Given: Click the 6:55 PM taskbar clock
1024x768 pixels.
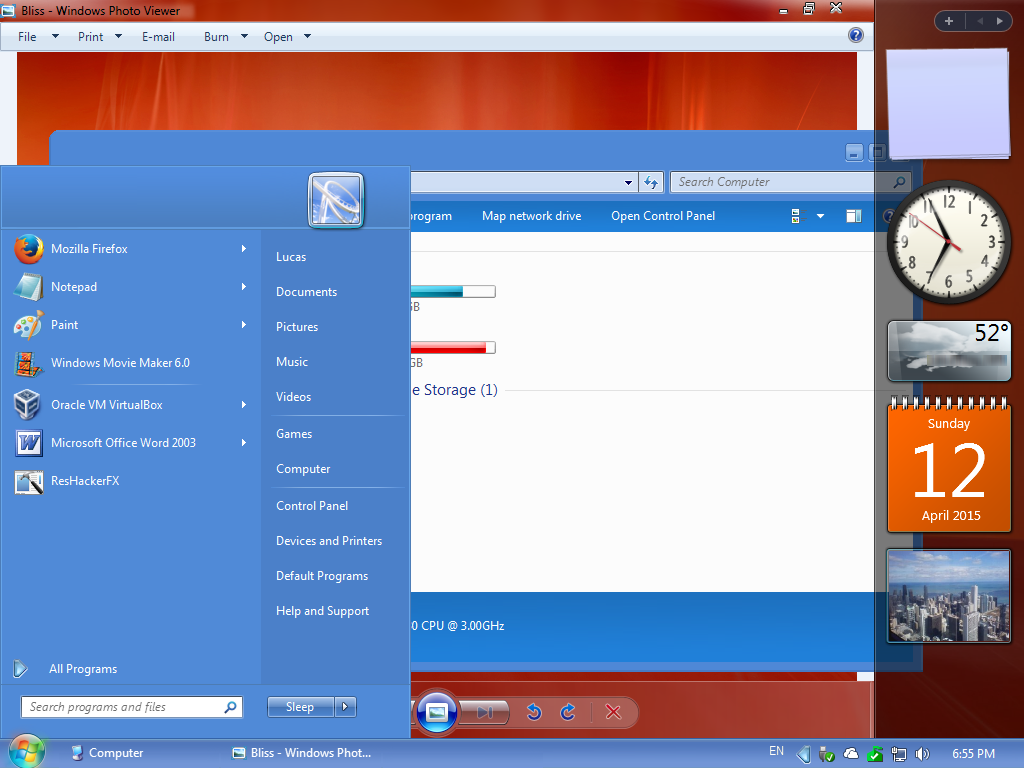Looking at the screenshot, I should 973,754.
